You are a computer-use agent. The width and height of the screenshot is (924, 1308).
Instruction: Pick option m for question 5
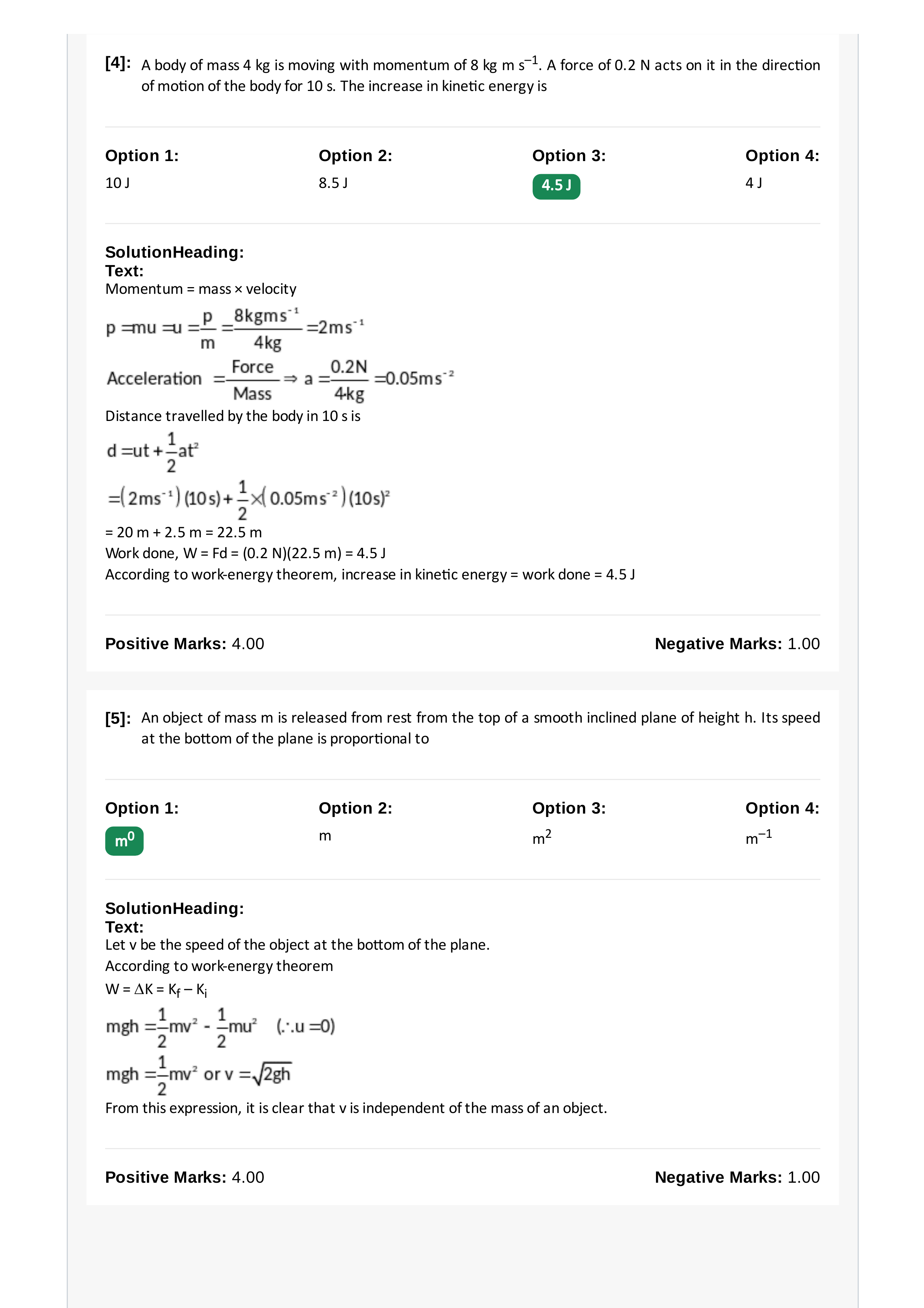click(325, 836)
